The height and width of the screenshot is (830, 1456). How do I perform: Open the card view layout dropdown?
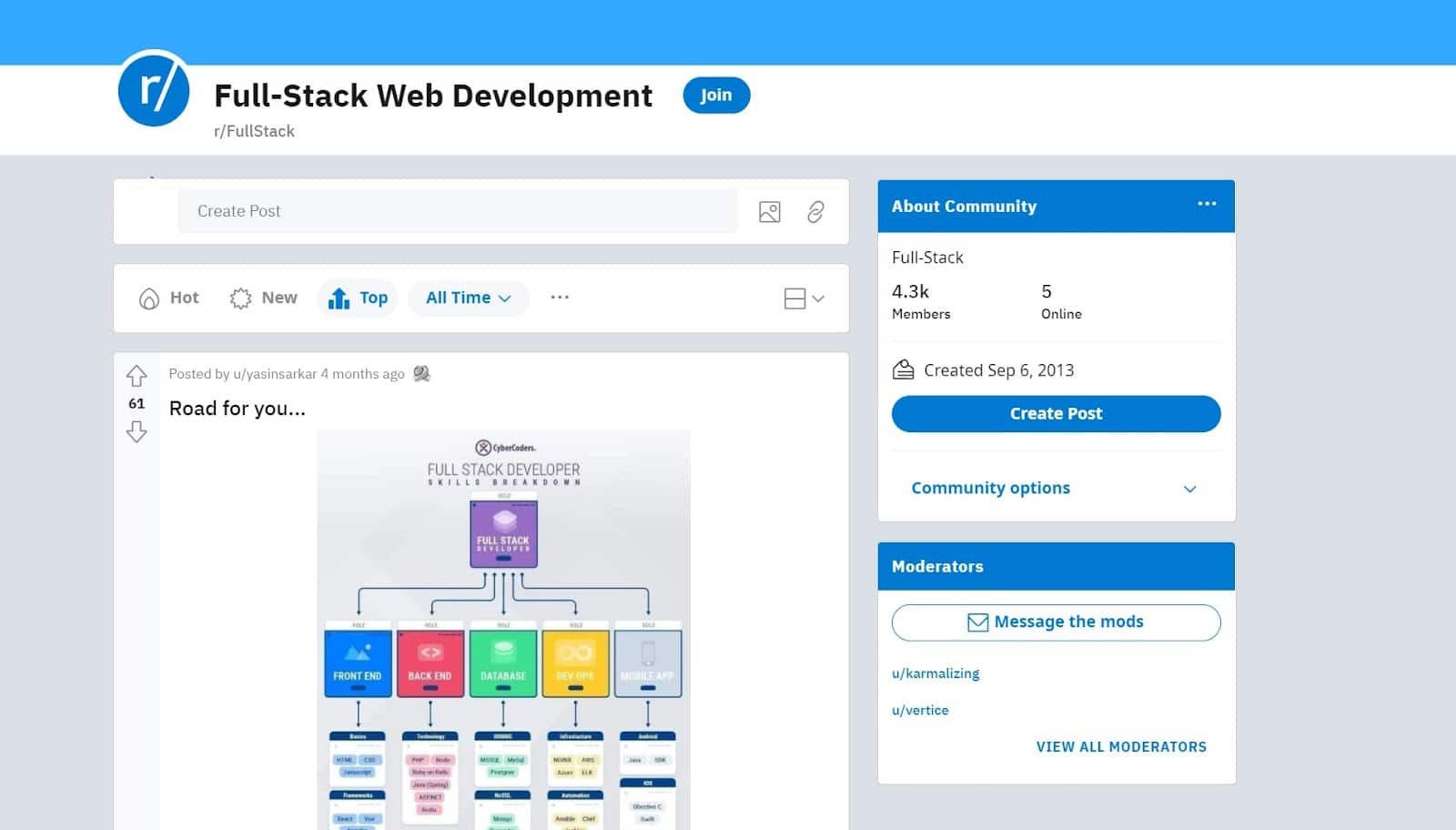coord(804,299)
